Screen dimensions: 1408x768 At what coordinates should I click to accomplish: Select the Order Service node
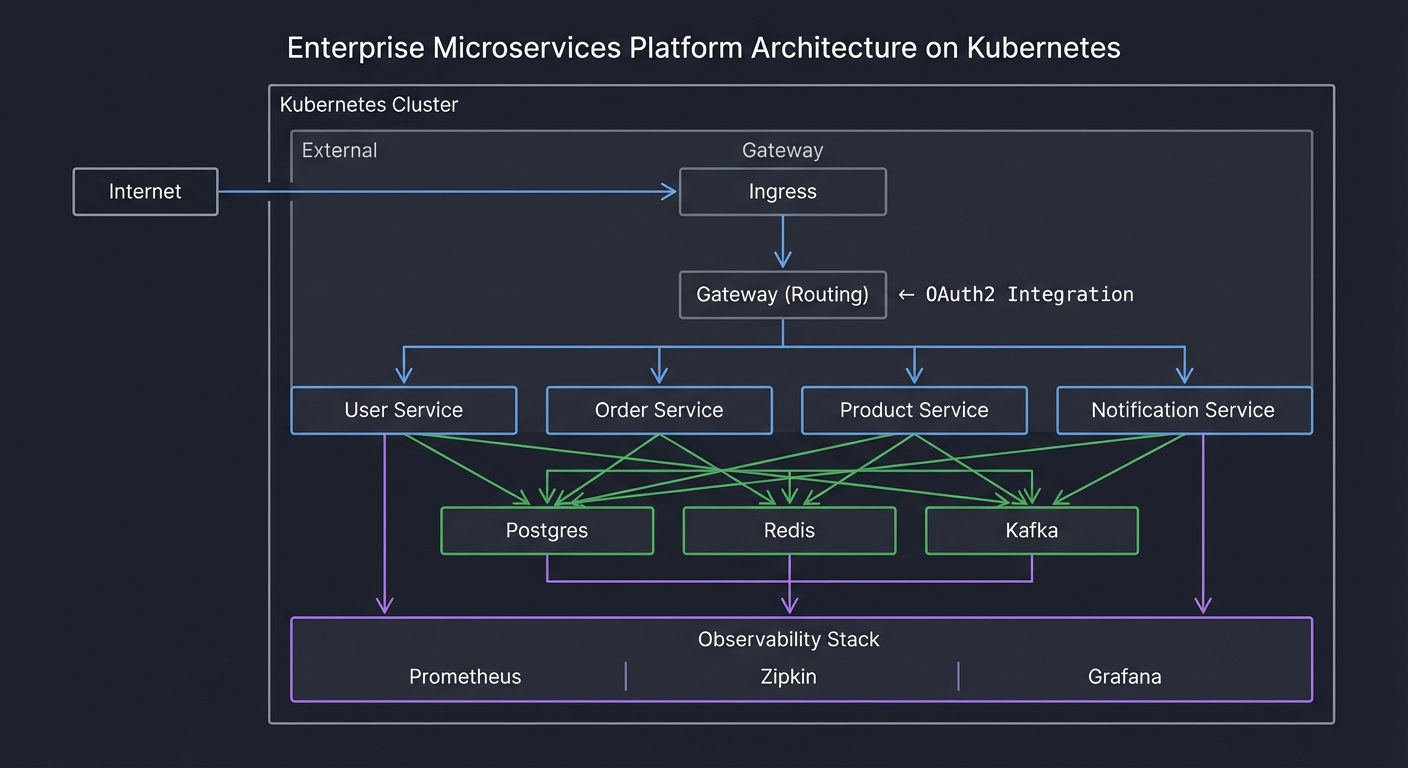[x=659, y=410]
